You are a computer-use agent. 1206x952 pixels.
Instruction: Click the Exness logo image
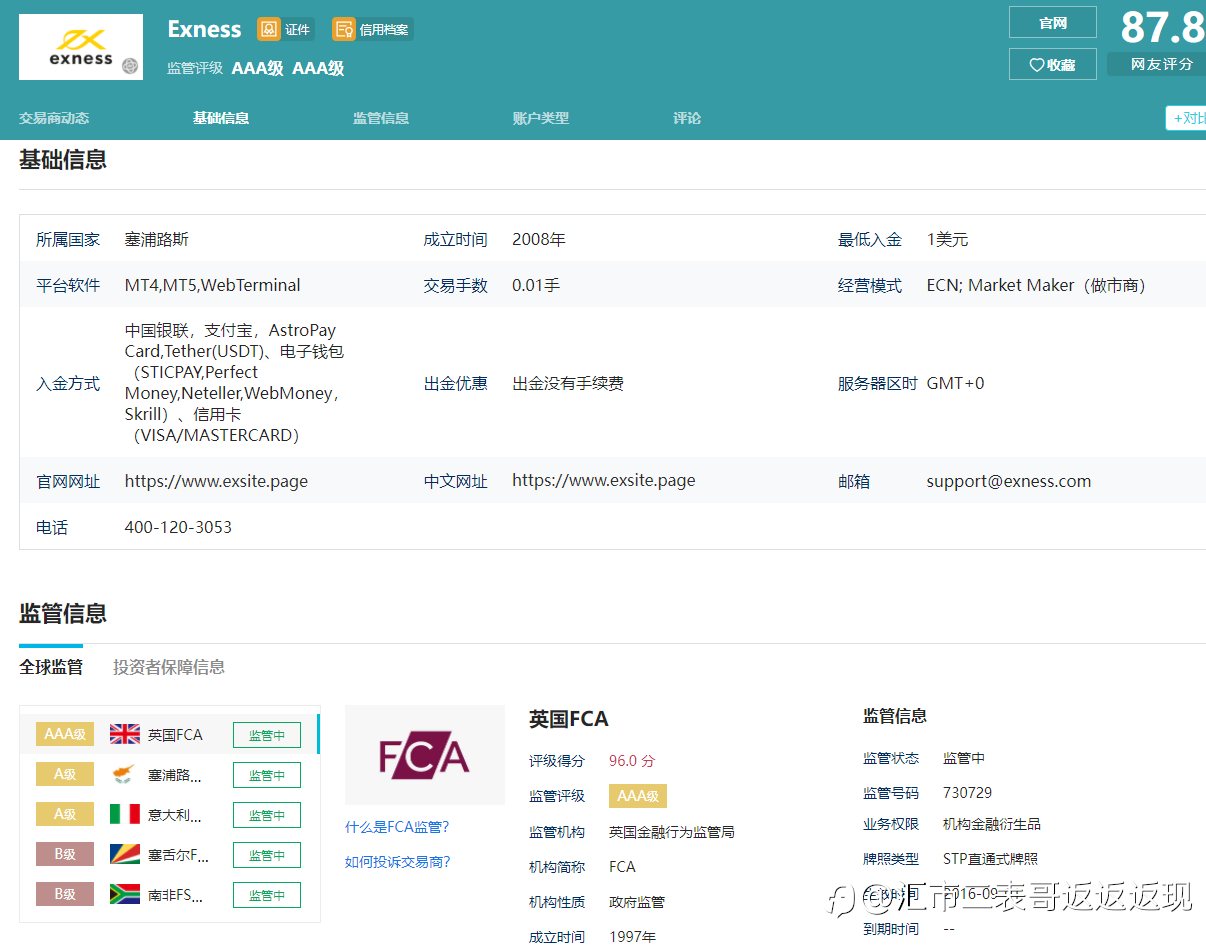point(81,47)
